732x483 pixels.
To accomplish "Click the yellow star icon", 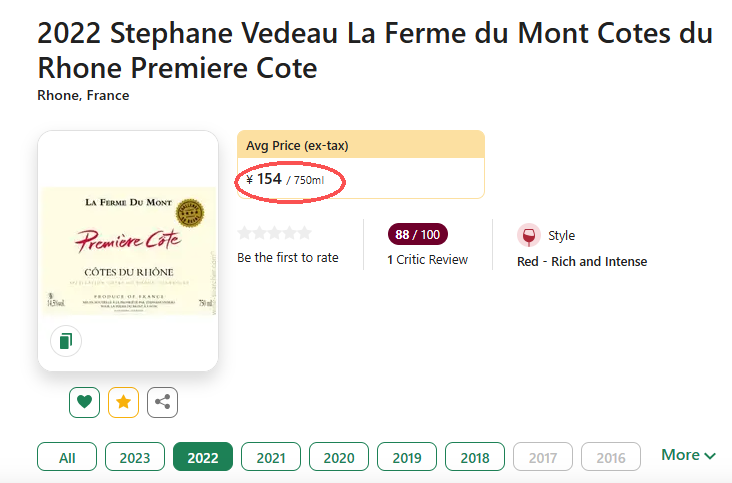I will click(x=124, y=402).
